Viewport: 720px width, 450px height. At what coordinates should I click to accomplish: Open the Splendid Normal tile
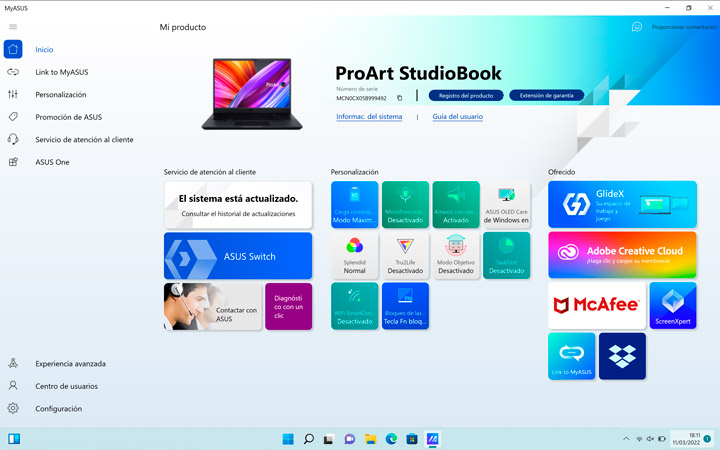pyautogui.click(x=354, y=256)
